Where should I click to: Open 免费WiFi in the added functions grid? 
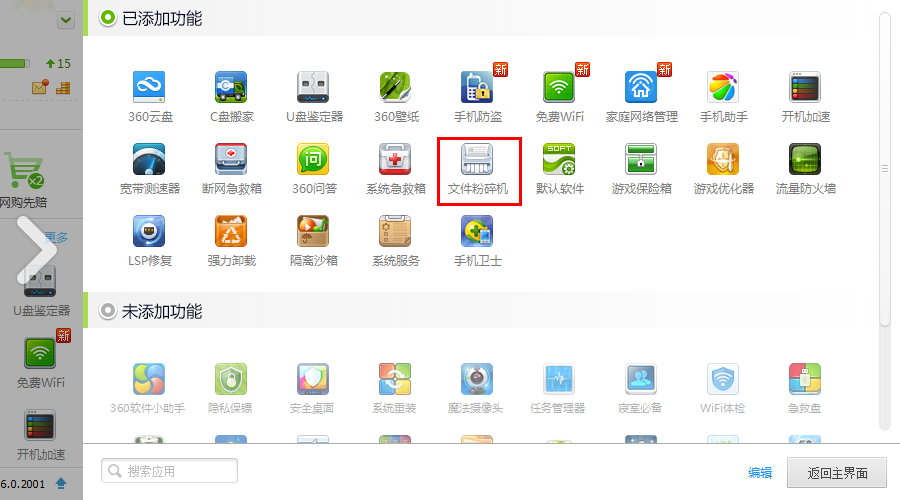click(560, 96)
